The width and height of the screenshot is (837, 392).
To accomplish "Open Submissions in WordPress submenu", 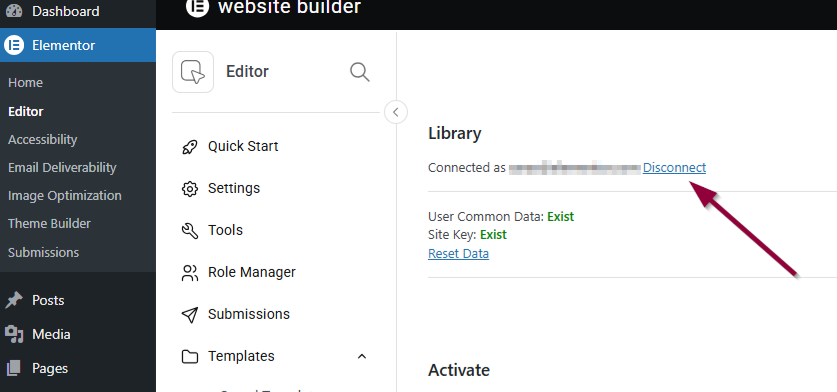I will (x=43, y=252).
